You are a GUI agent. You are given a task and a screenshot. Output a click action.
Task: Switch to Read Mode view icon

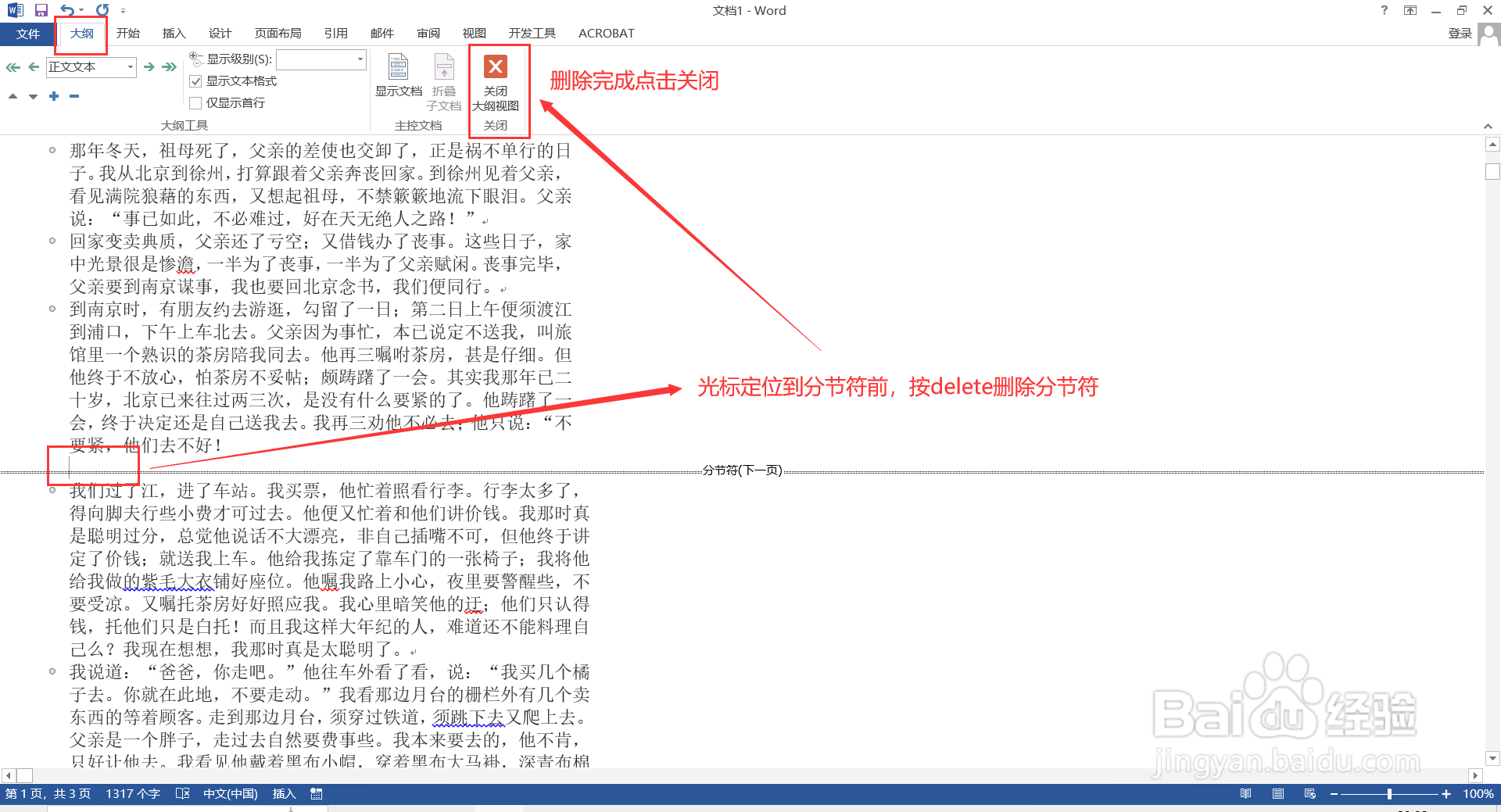pos(1246,794)
